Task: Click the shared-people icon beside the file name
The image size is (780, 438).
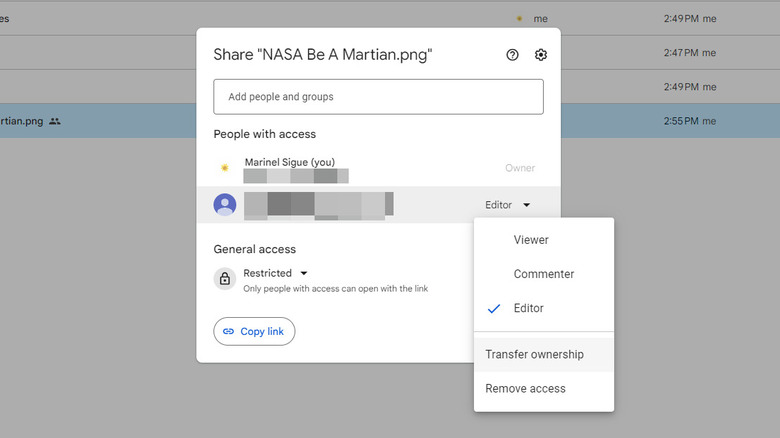Action: click(55, 121)
